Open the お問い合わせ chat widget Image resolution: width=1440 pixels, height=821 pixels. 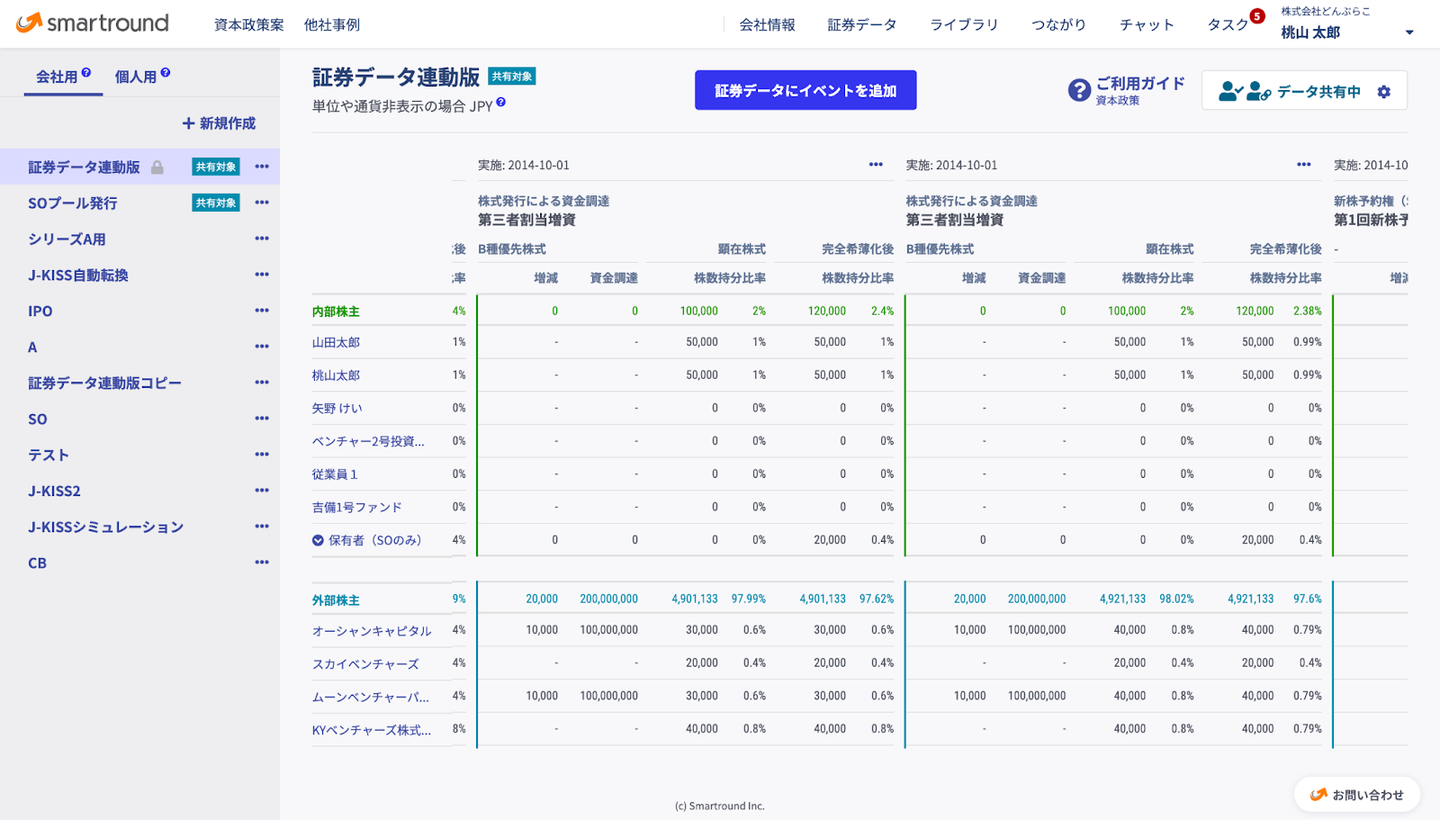[1357, 795]
